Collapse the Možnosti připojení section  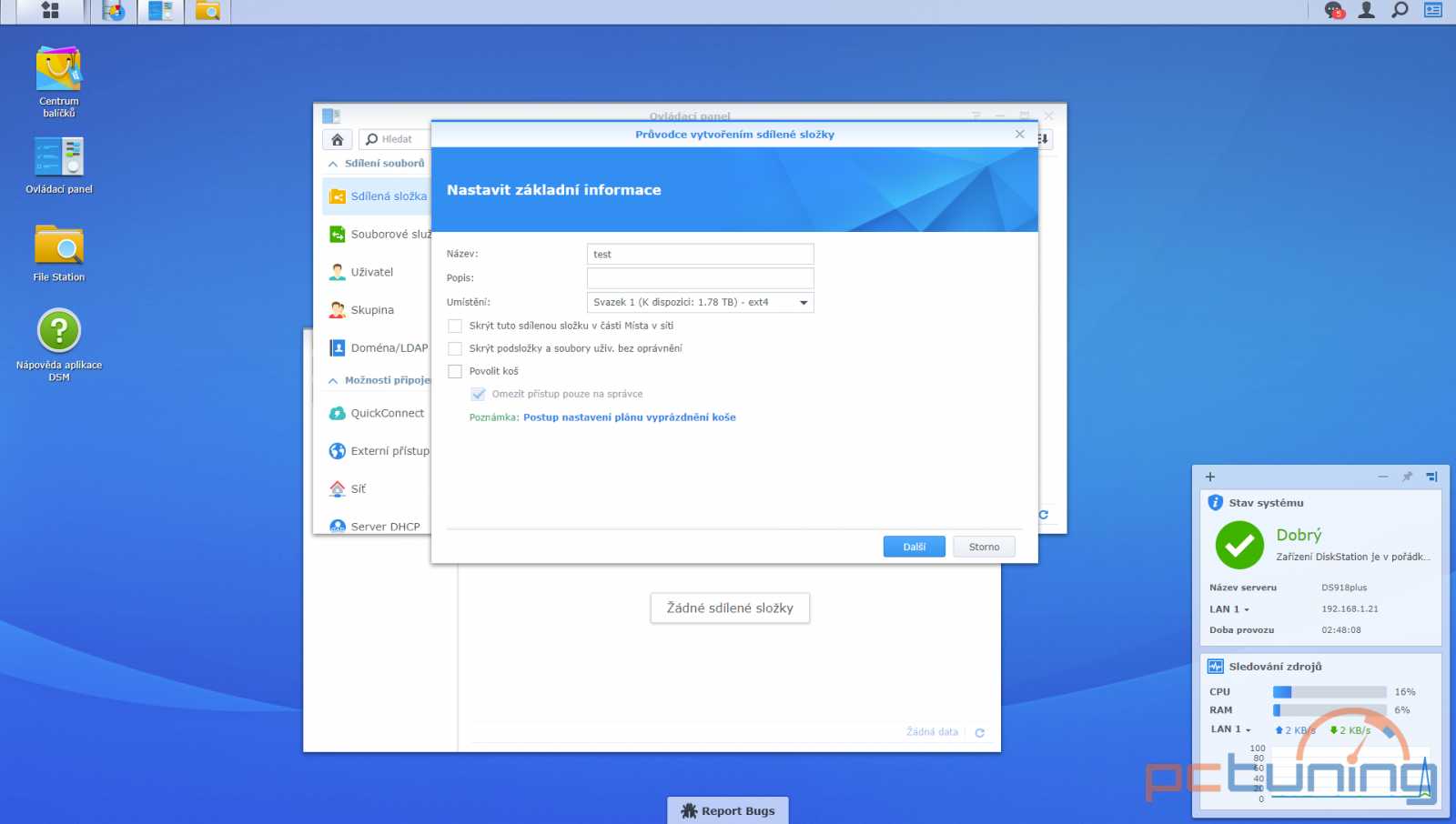333,381
